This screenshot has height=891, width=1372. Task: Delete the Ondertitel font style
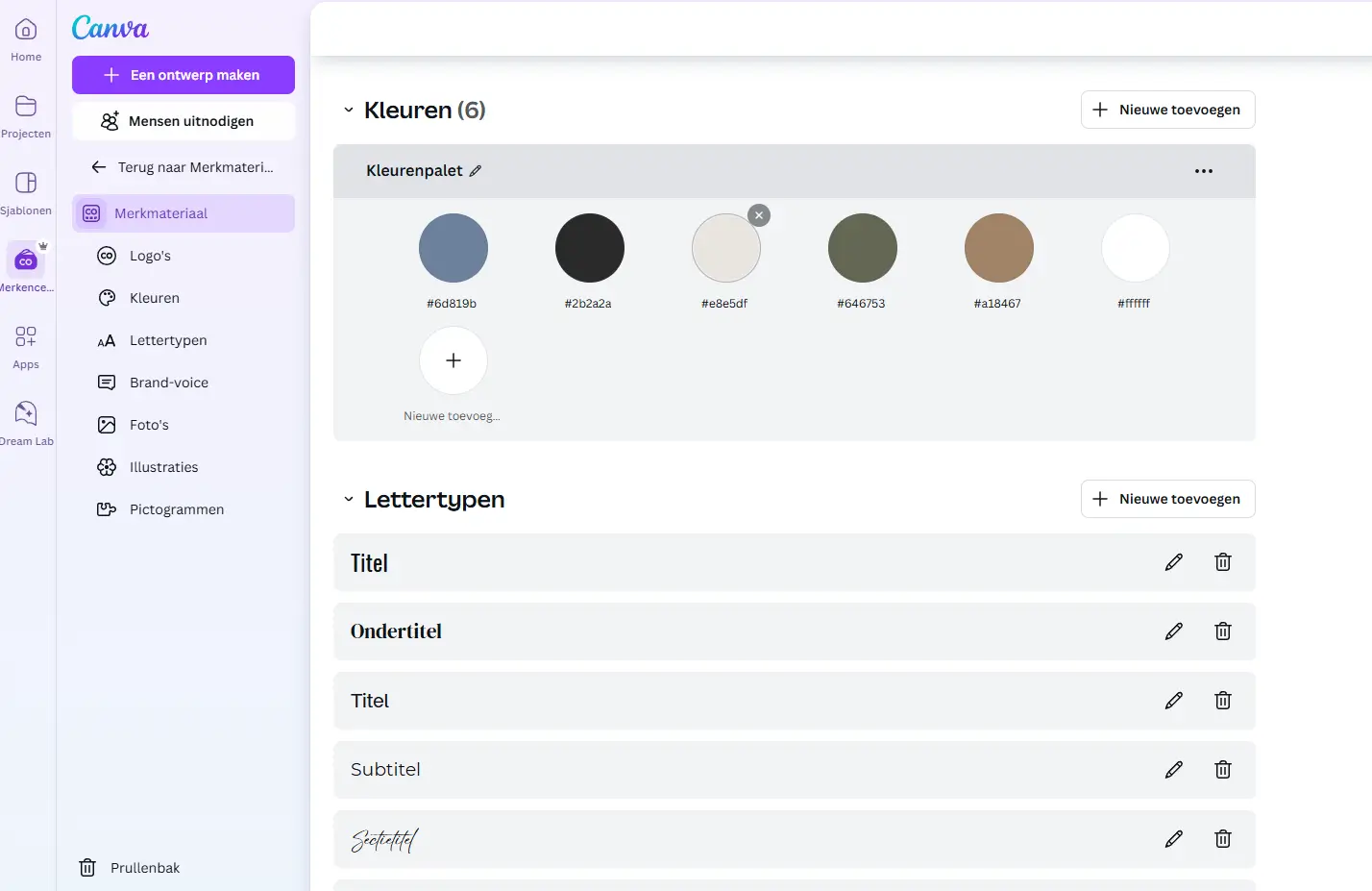coord(1222,631)
